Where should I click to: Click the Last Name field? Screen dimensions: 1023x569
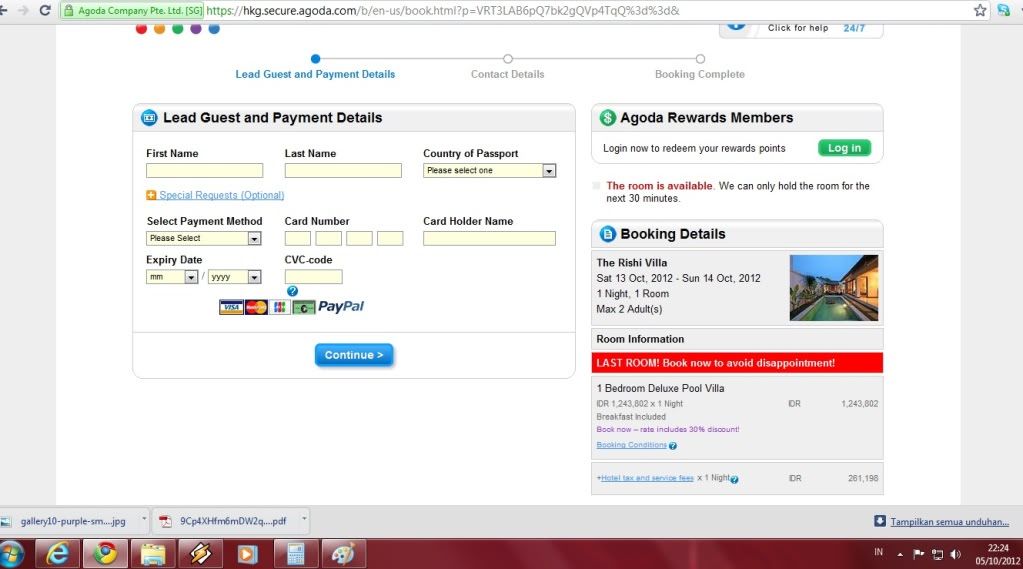(343, 170)
